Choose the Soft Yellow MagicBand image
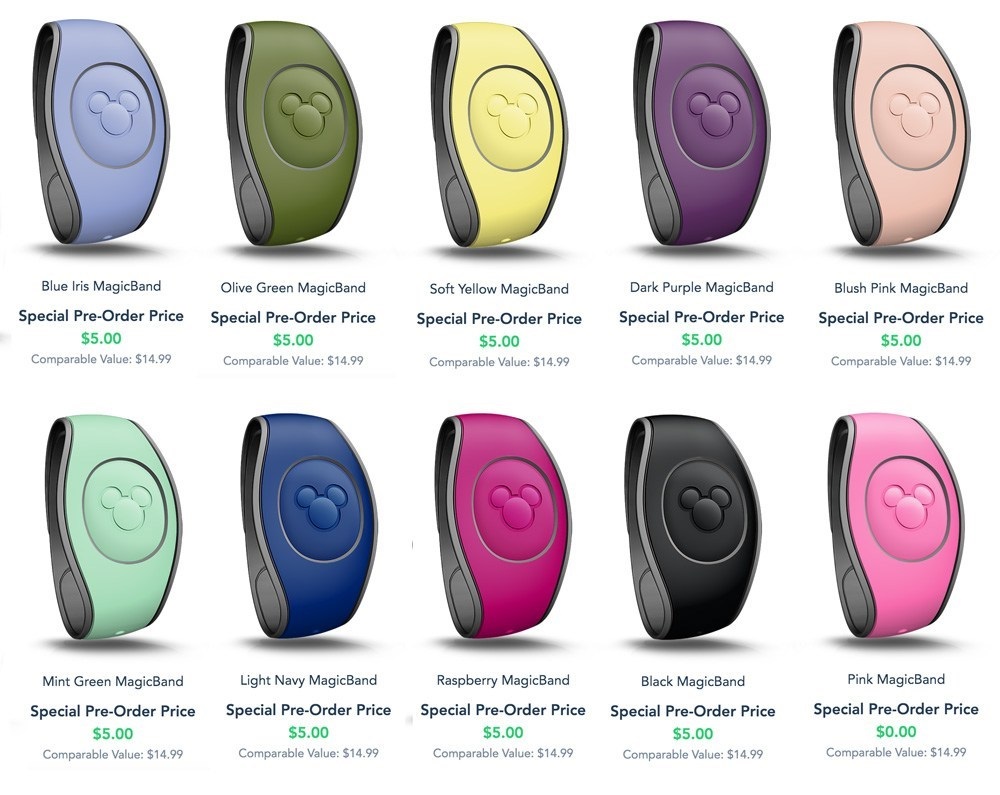1000x795 pixels. [499, 135]
